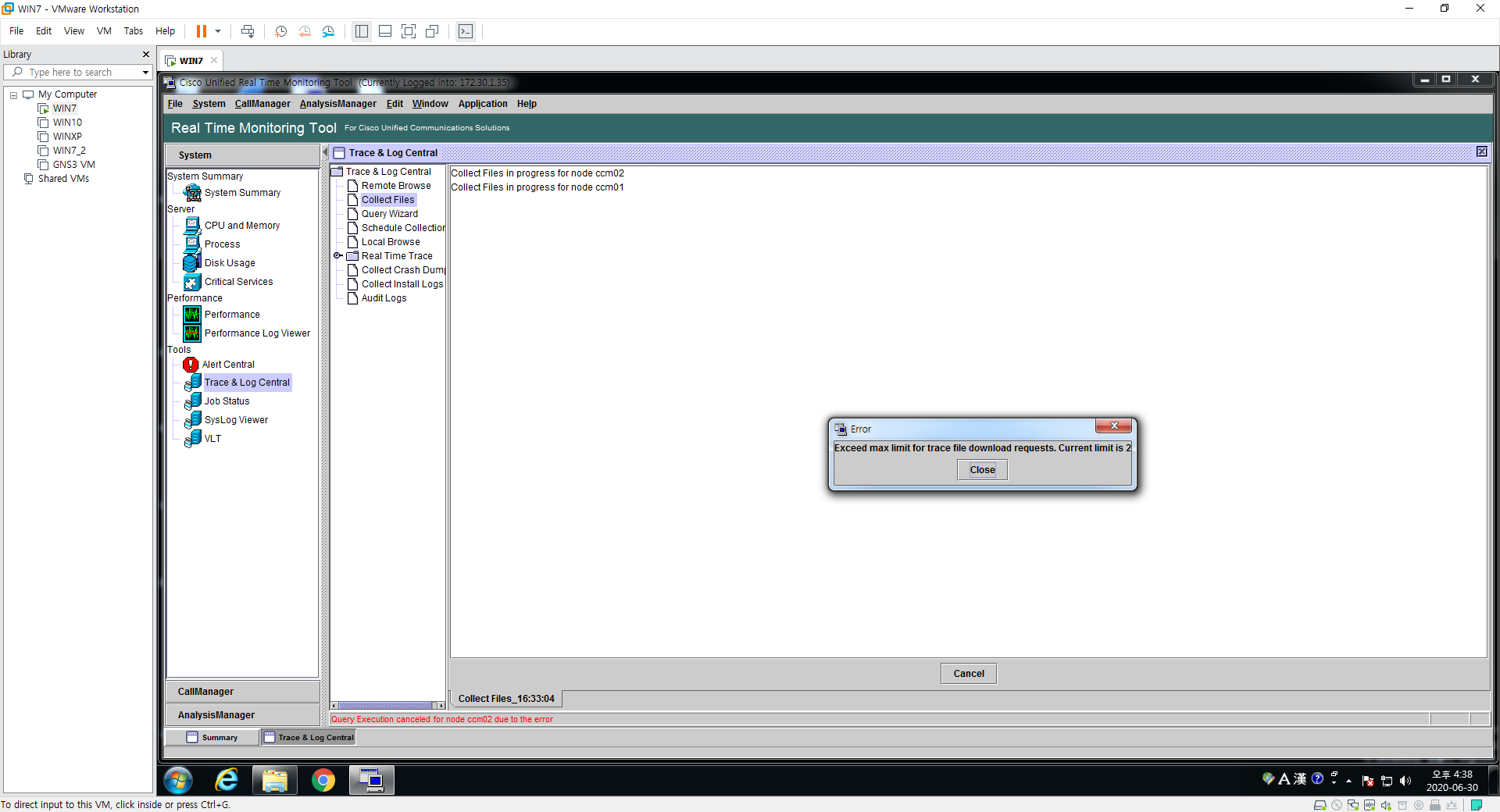Image resolution: width=1500 pixels, height=812 pixels.
Task: Select Query Wizard in the trace tree
Action: [x=389, y=214]
